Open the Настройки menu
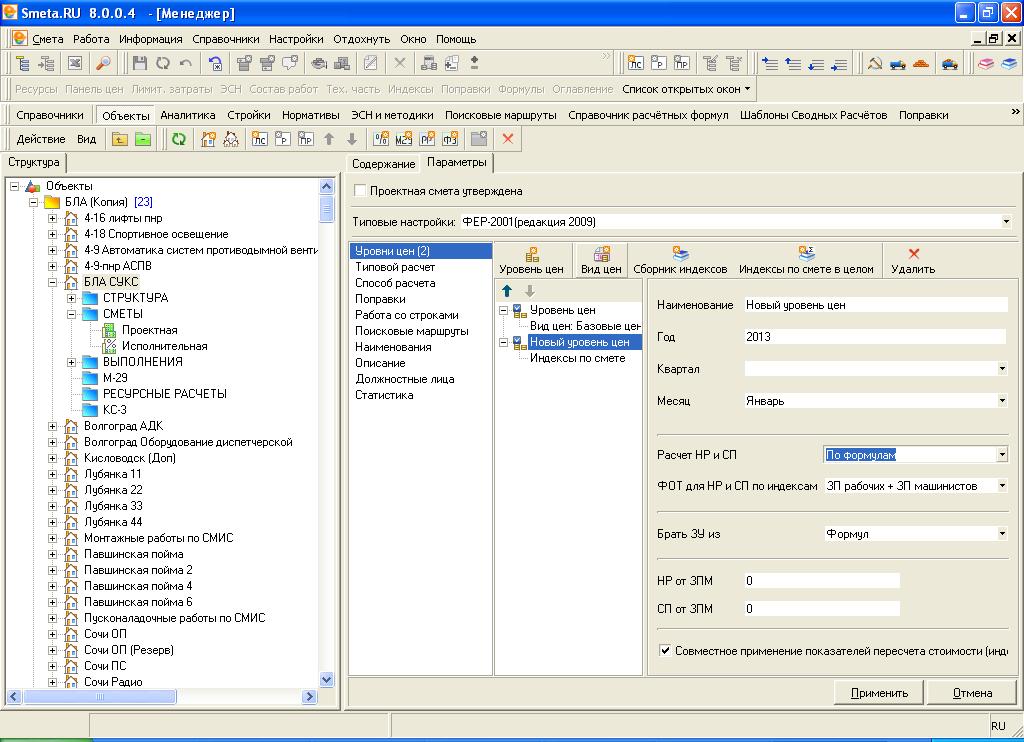This screenshot has width=1024, height=742. point(296,39)
